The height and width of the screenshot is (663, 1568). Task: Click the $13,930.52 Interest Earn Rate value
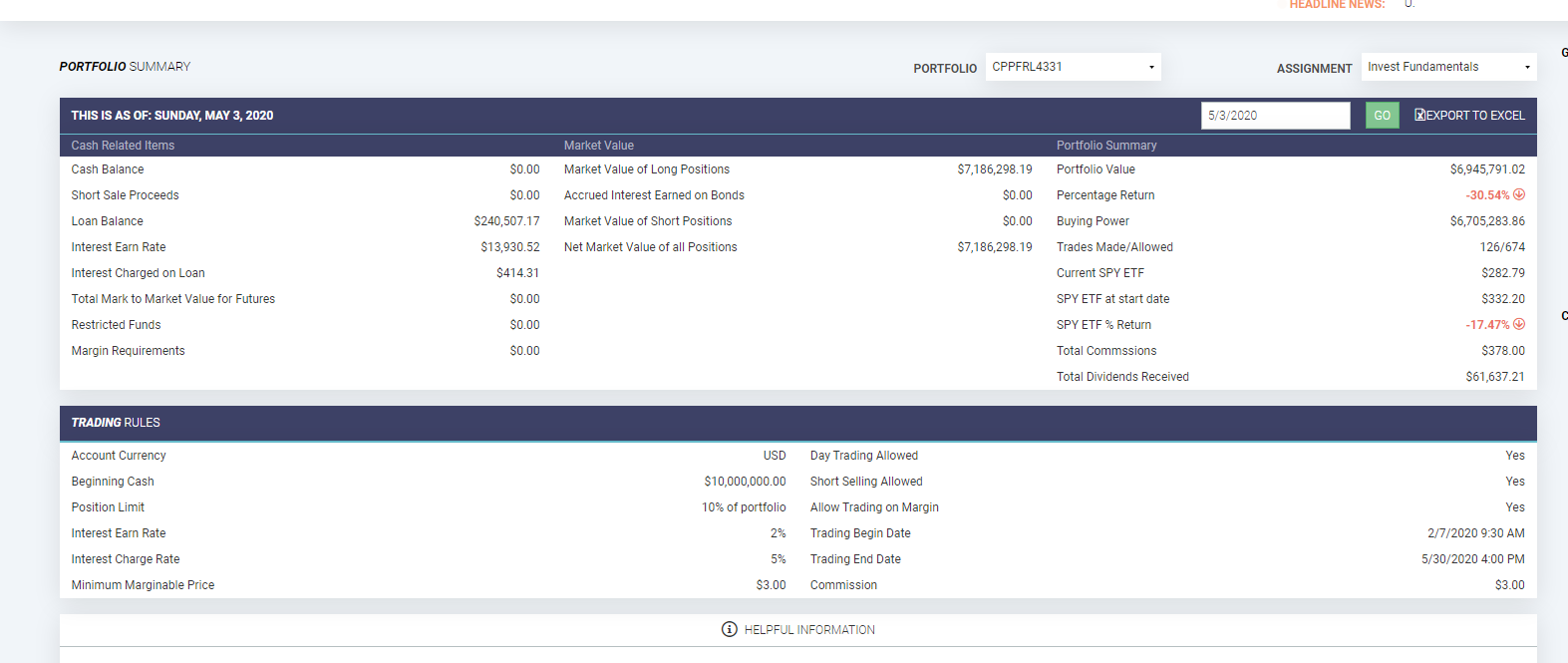point(509,247)
